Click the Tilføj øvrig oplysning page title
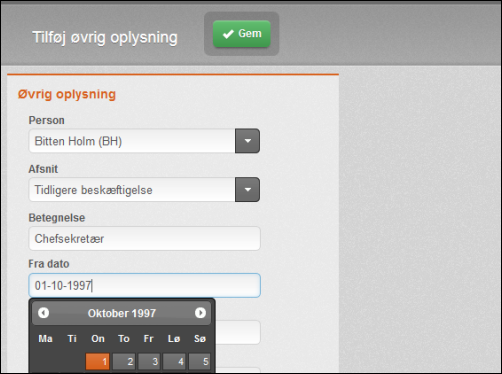The width and height of the screenshot is (502, 374). coord(105,37)
